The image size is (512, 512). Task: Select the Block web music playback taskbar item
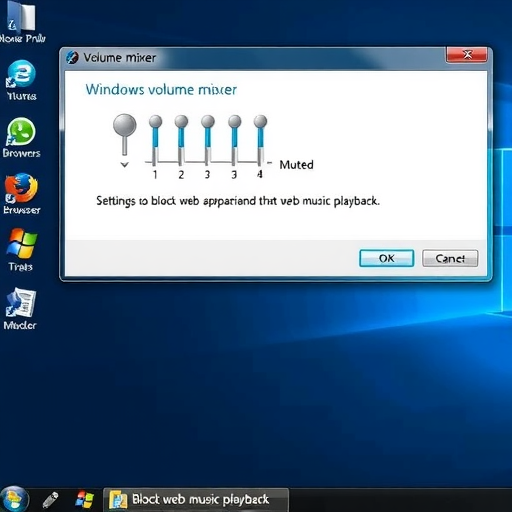tap(196, 500)
